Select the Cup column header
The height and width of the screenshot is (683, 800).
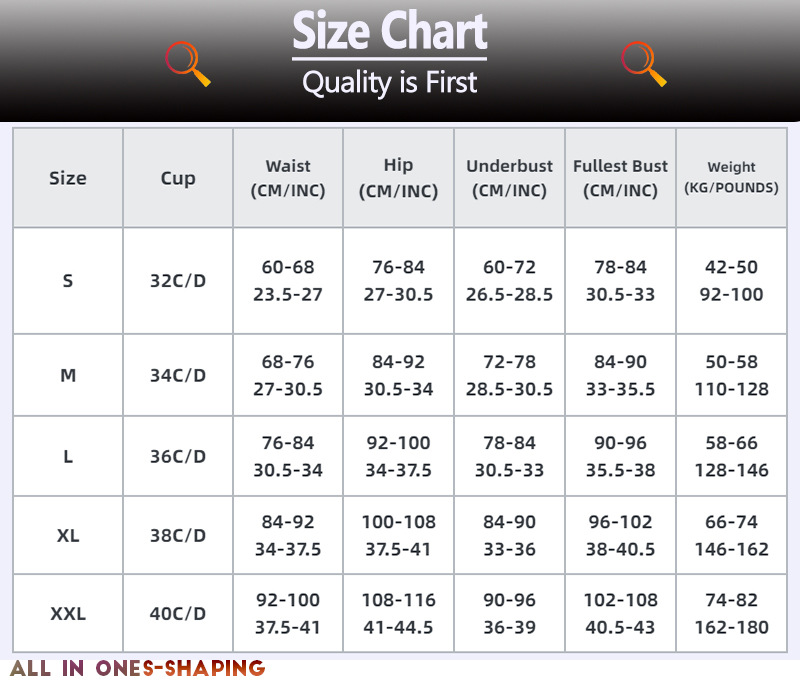pyautogui.click(x=178, y=178)
